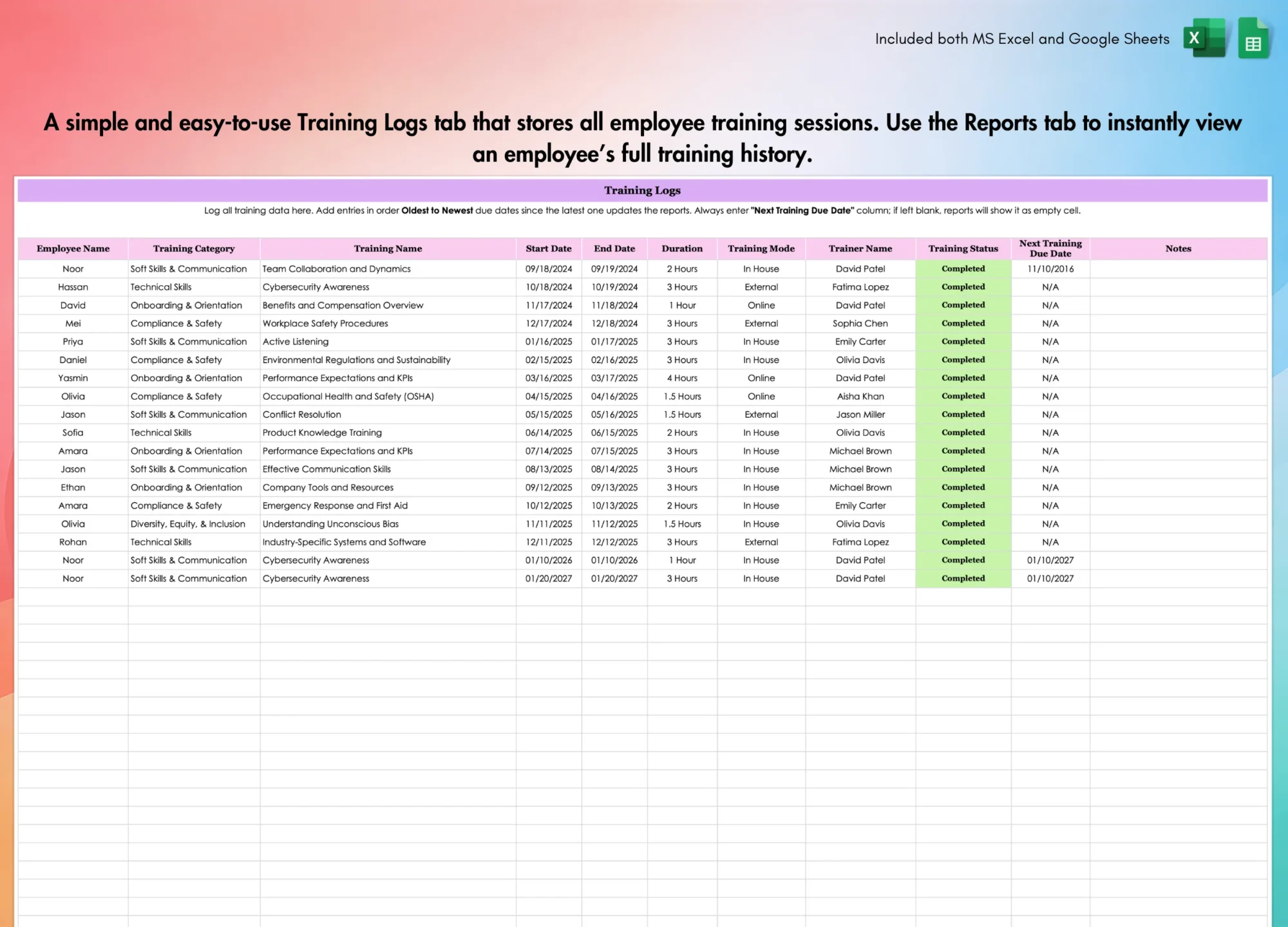Click the Google Sheets icon

point(1253,38)
